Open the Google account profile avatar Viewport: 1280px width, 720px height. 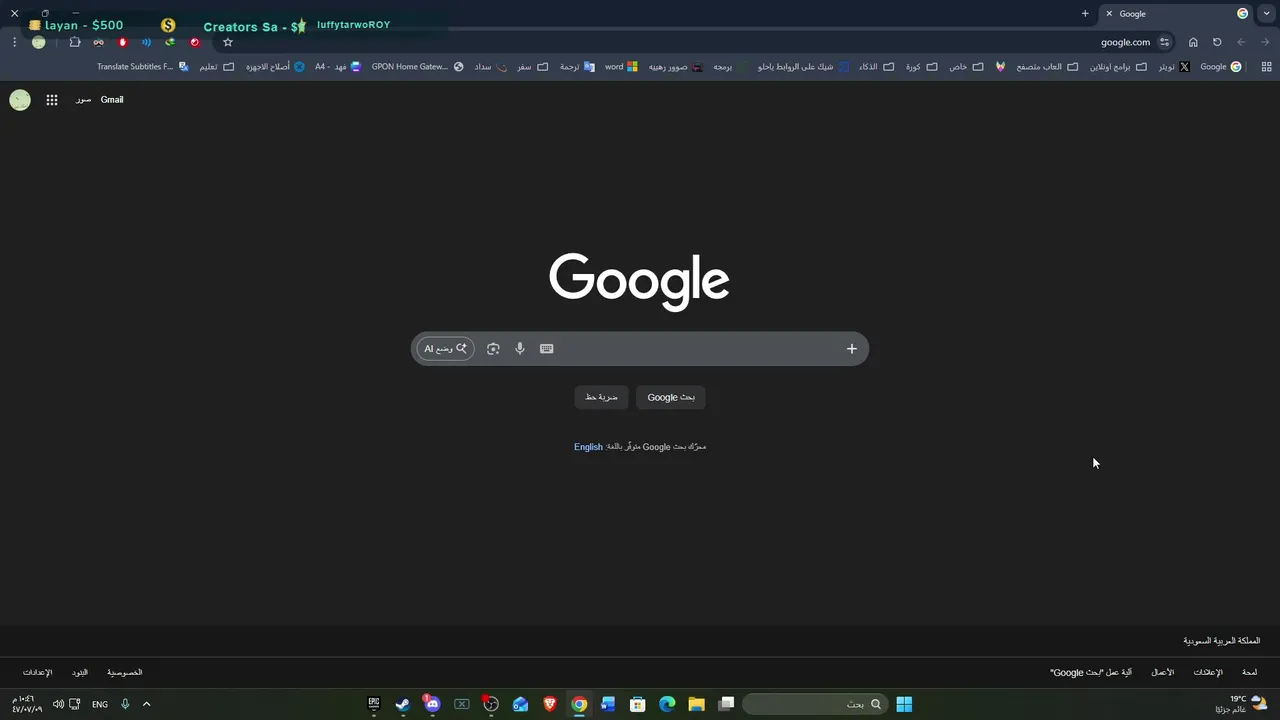pyautogui.click(x=20, y=100)
